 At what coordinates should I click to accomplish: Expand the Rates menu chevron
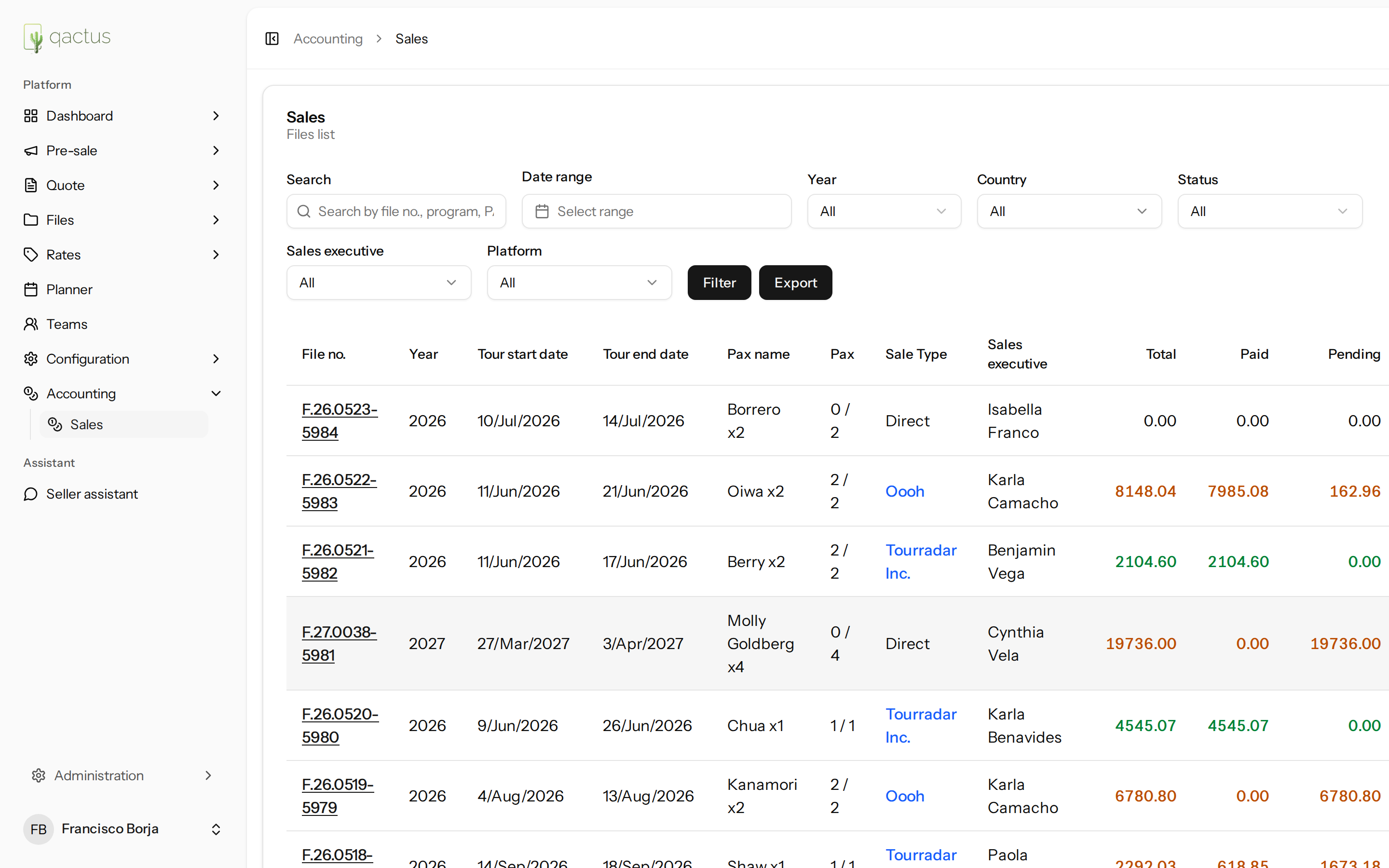tap(216, 255)
